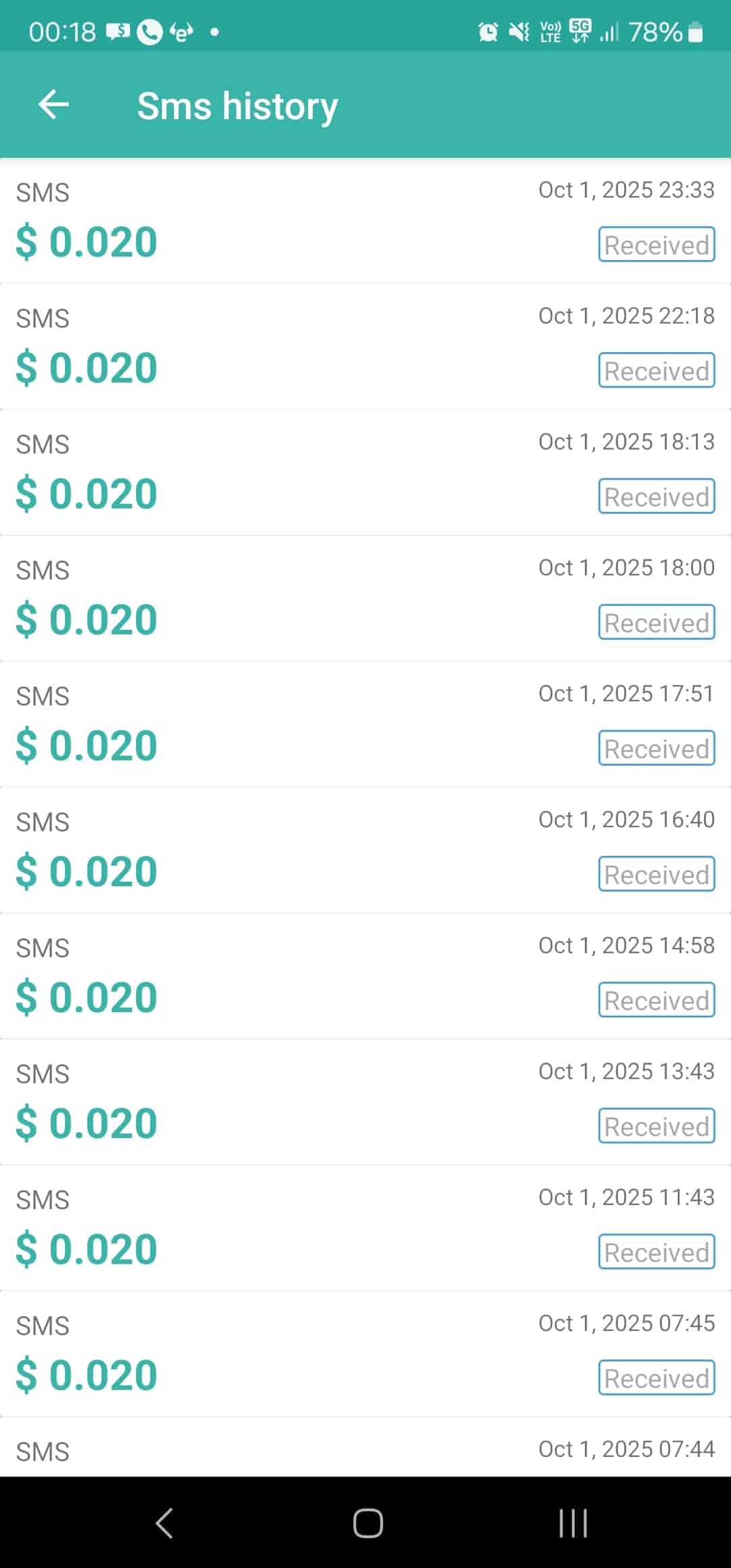Tap the partially visible 07:44 SMS entry
Viewport: 731px width, 1568px height.
[x=365, y=1450]
